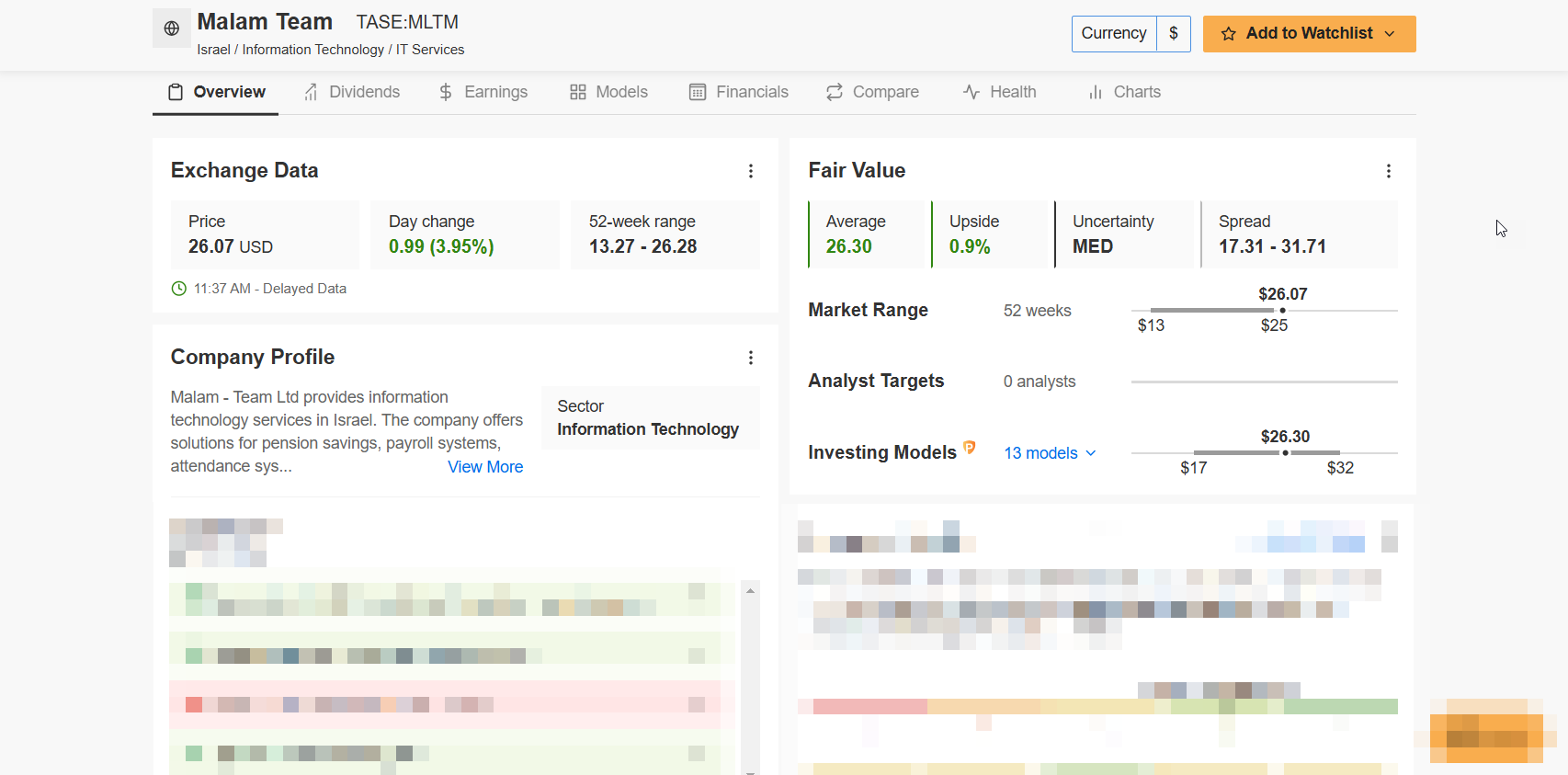Click the $26.07 marker on Market Range slider
The width and height of the screenshot is (1568, 775).
(x=1282, y=311)
